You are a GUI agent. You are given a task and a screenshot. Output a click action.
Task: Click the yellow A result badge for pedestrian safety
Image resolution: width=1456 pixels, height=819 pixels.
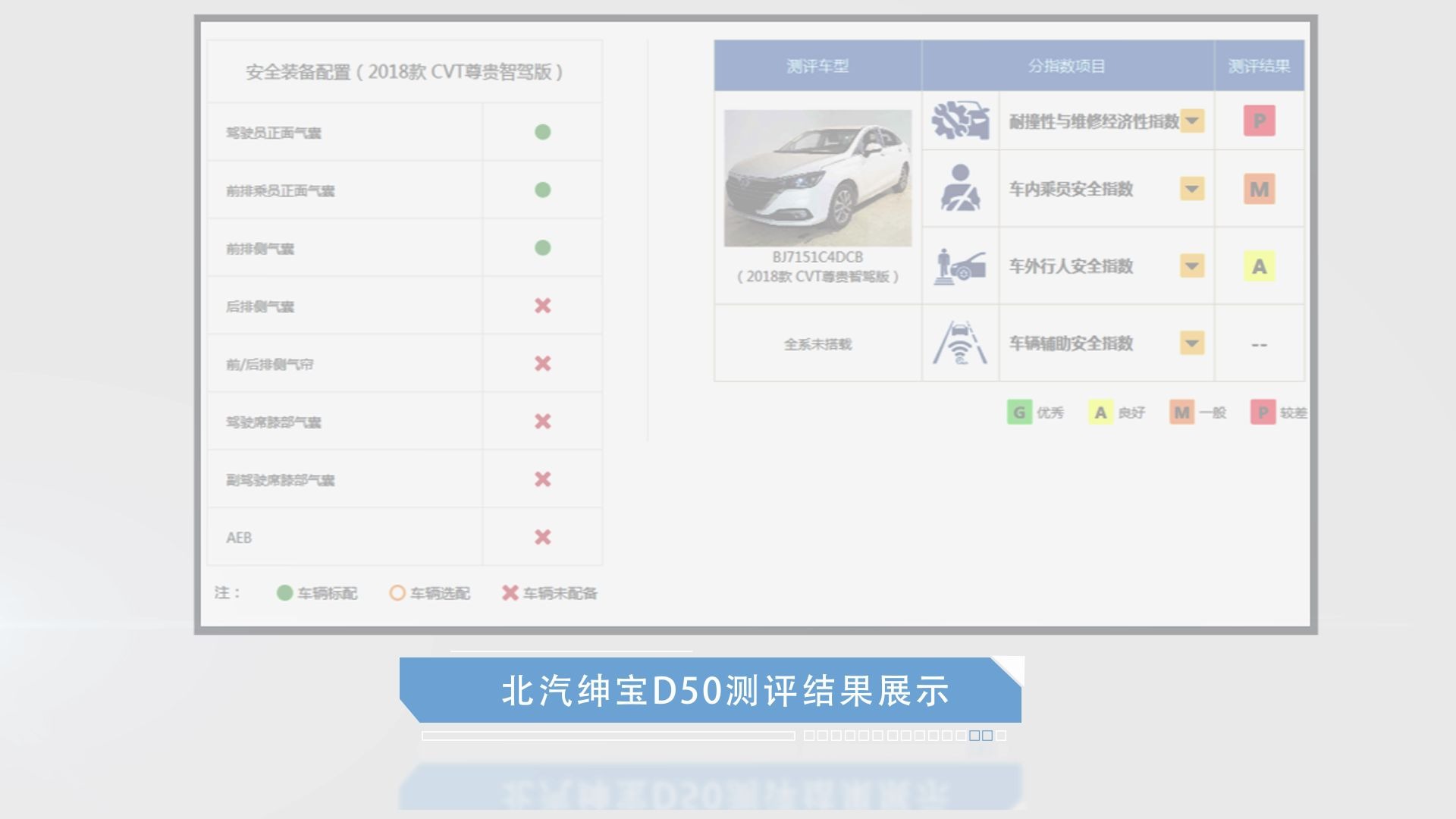coord(1259,266)
